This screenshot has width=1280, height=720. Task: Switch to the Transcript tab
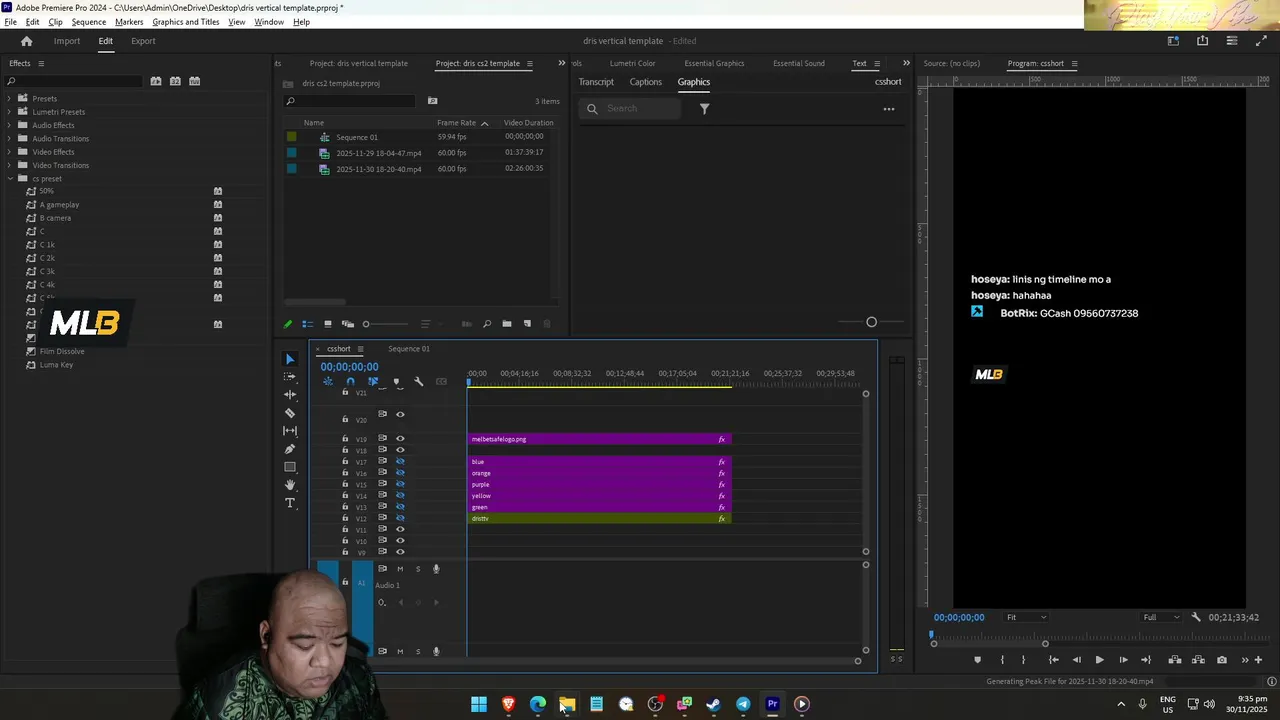pyautogui.click(x=596, y=82)
